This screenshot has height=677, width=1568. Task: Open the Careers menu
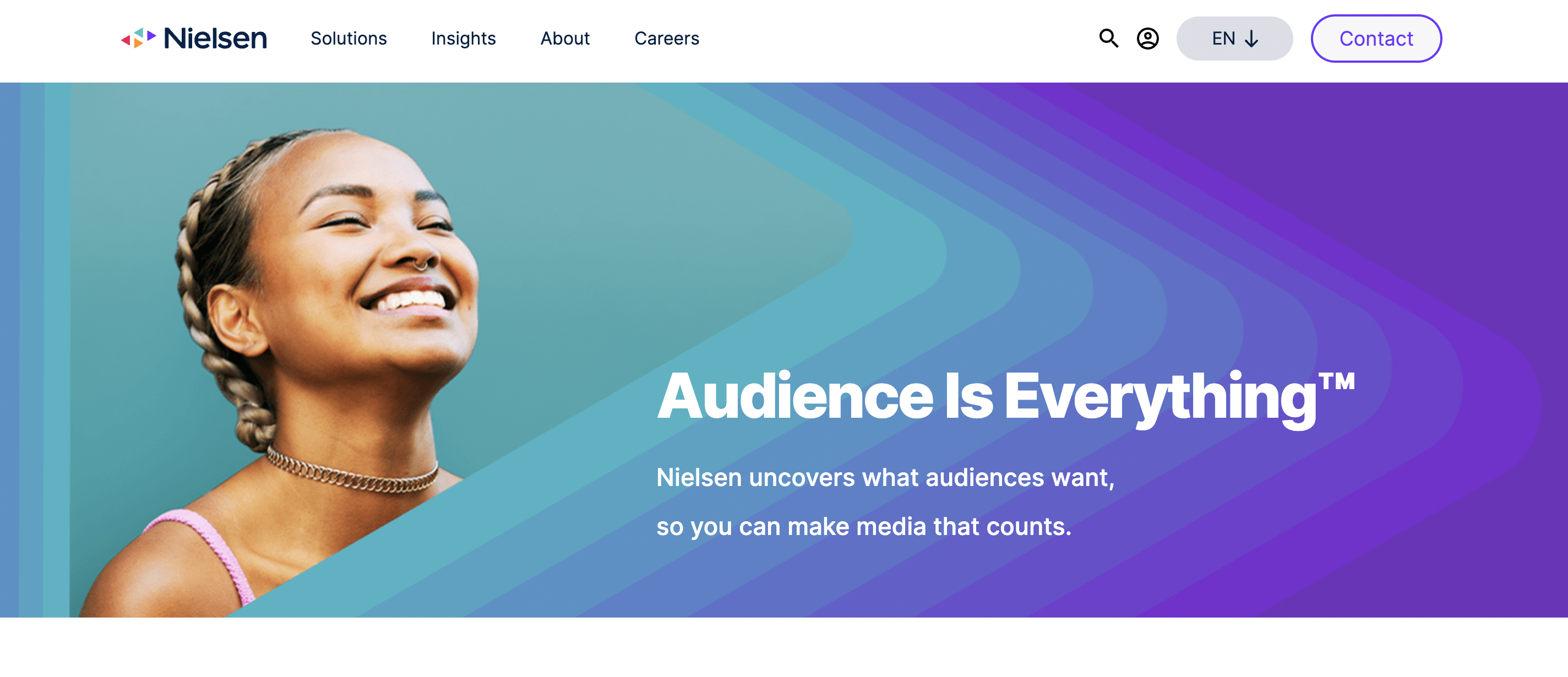point(667,39)
